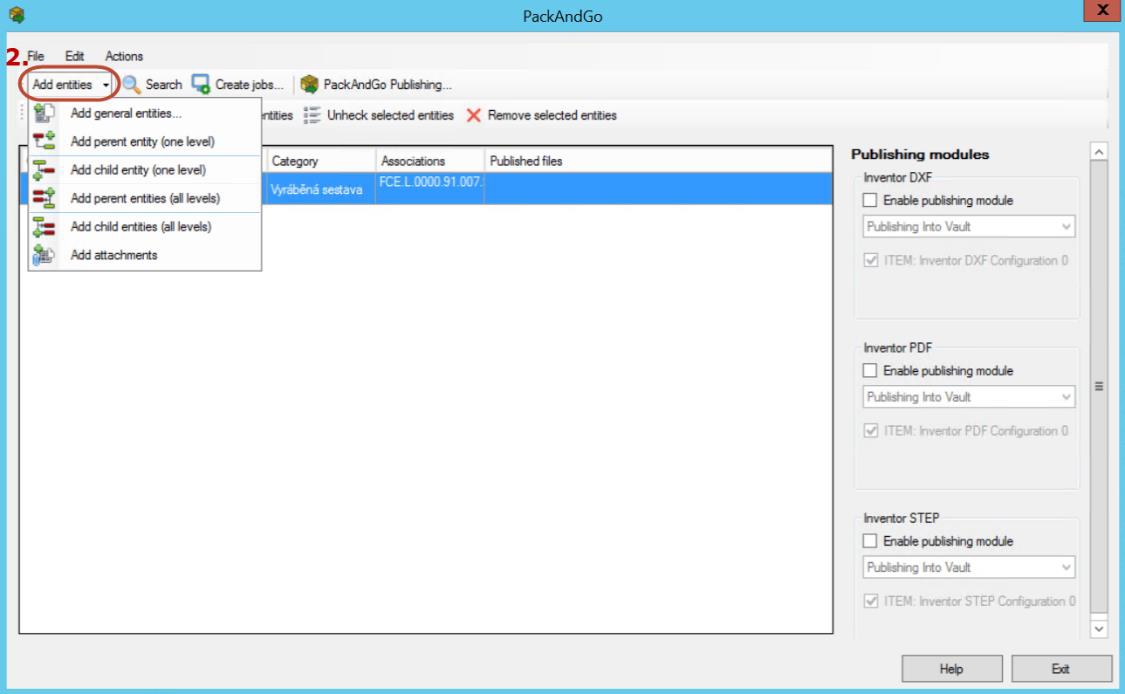Image resolution: width=1125 pixels, height=694 pixels.
Task: Click the Add attachments icon
Action: click(x=44, y=255)
